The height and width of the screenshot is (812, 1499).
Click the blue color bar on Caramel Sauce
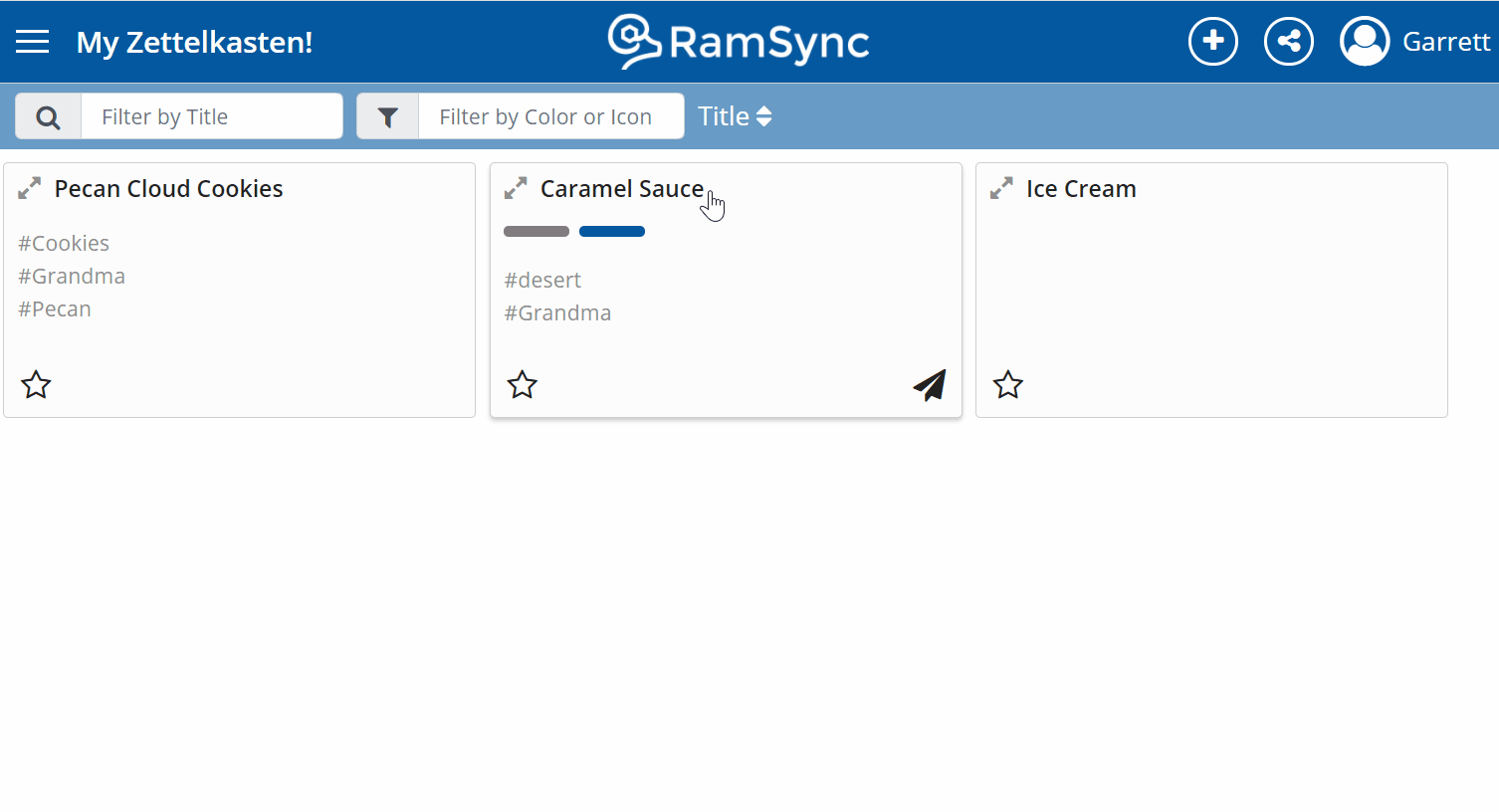(612, 232)
